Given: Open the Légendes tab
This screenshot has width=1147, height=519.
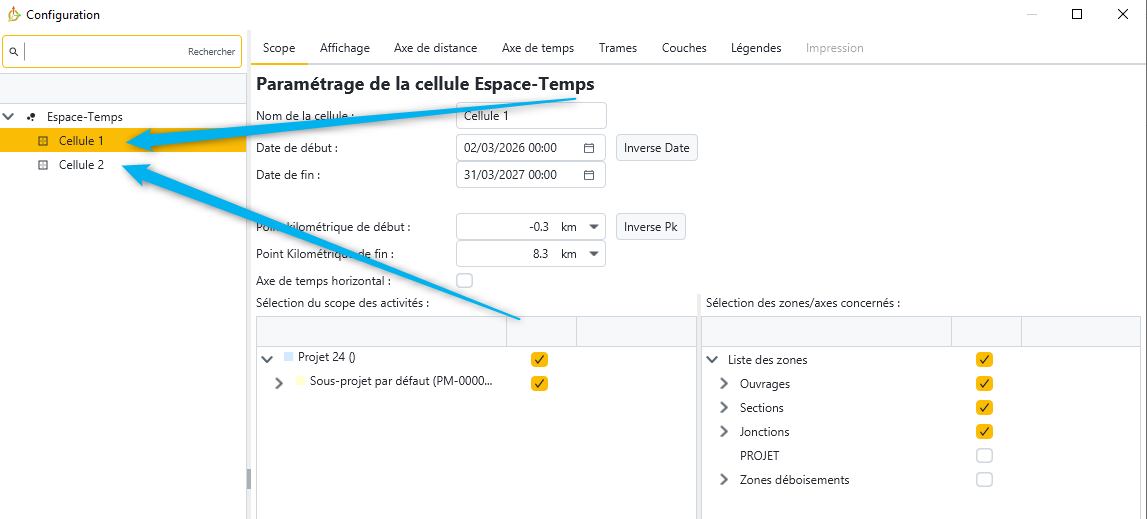Looking at the screenshot, I should pos(755,48).
